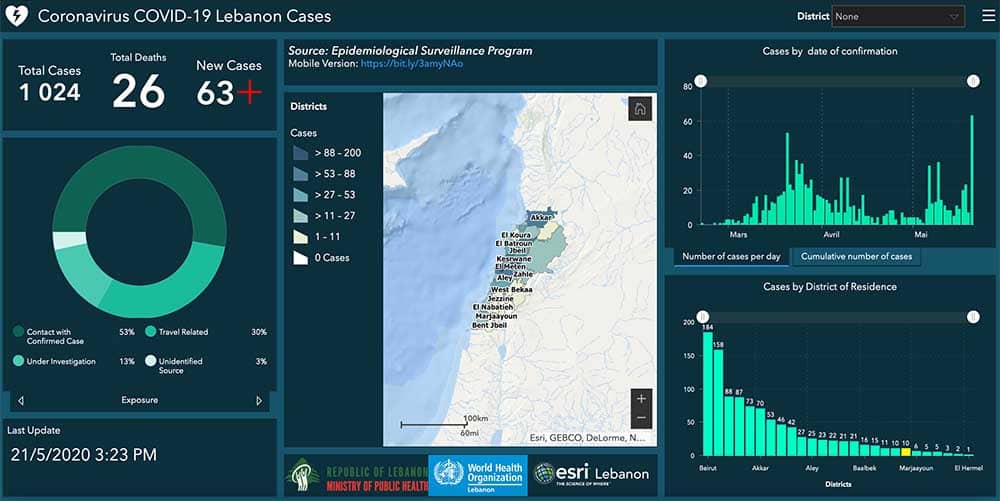Open the hamburger menu in header
Image resolution: width=1000 pixels, height=501 pixels.
pos(987,16)
